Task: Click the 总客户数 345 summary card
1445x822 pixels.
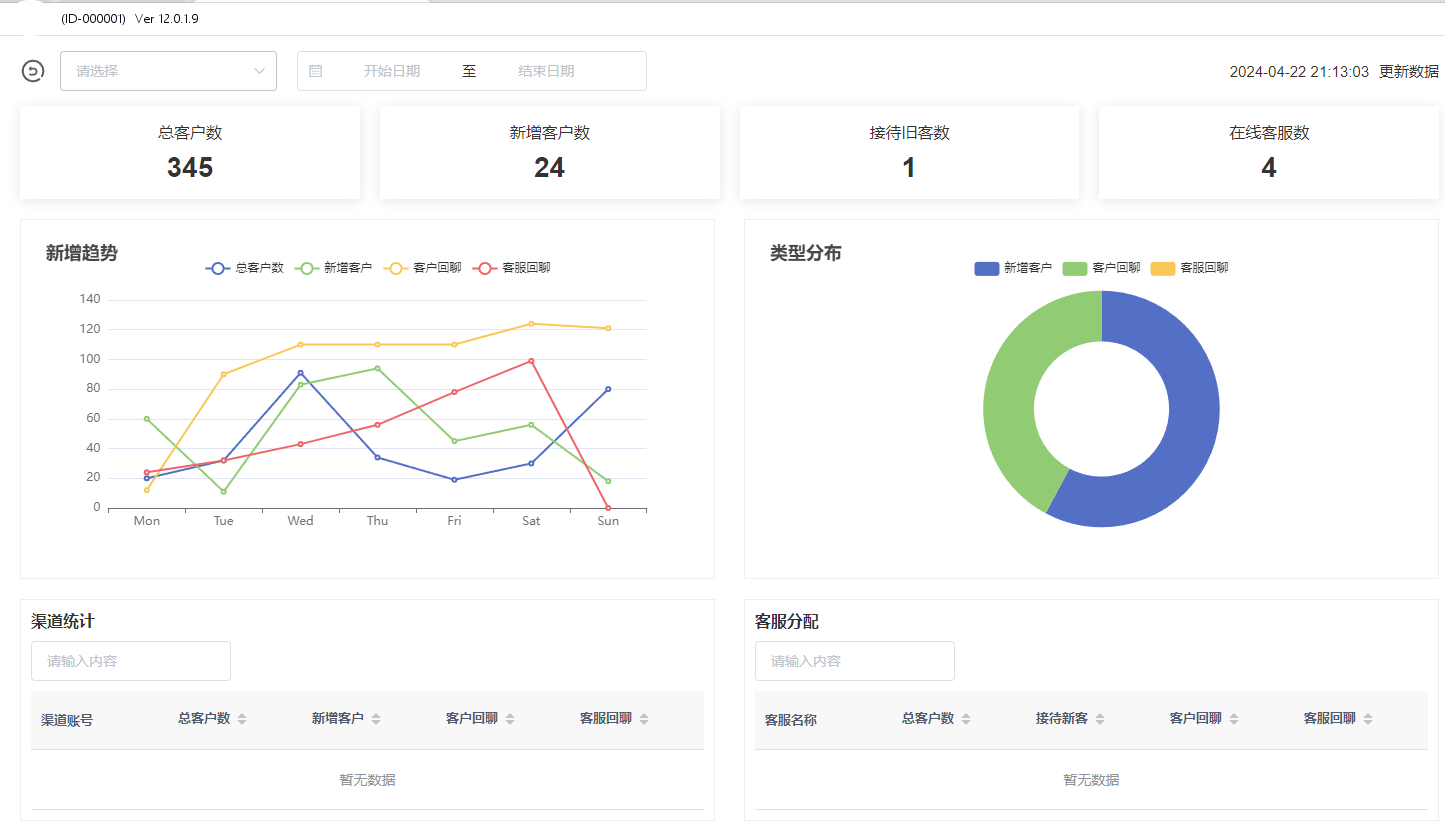Action: point(190,152)
